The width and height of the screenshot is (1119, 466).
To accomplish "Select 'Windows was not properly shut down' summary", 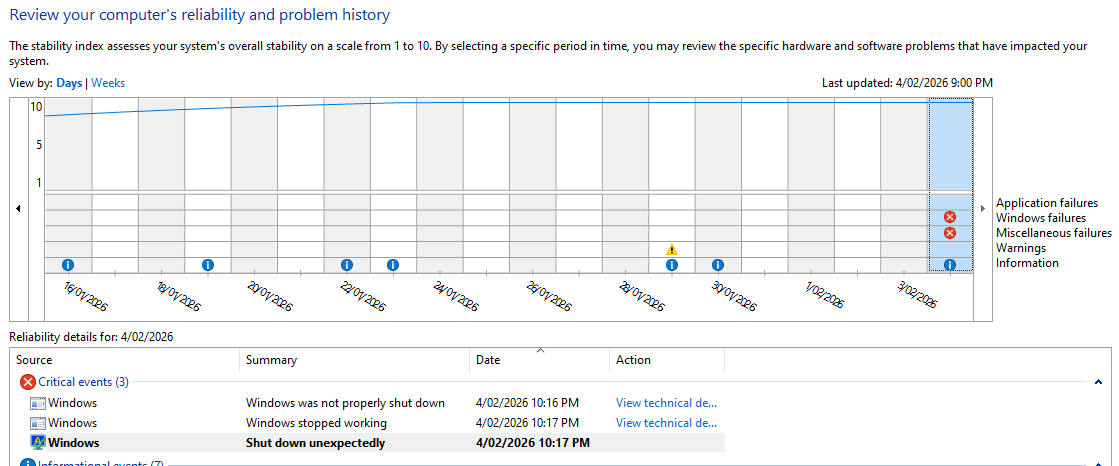I will [345, 403].
